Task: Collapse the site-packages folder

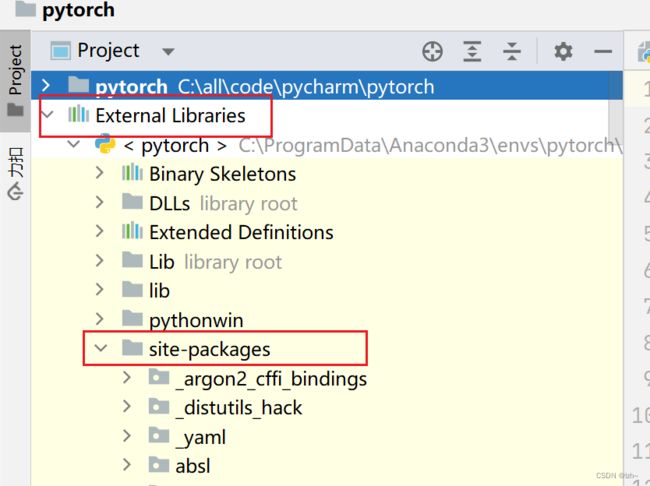Action: tap(101, 348)
